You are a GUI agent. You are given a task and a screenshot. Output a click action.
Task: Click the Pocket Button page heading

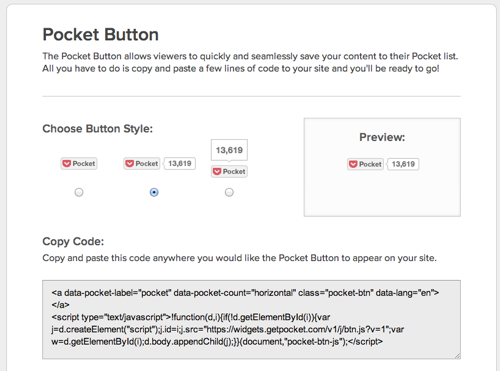(x=100, y=35)
